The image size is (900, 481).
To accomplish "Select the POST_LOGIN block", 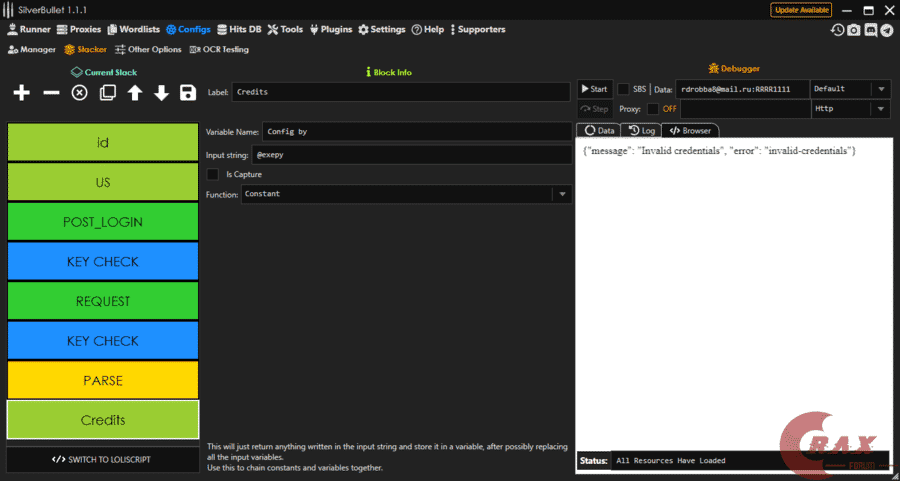I will tap(103, 222).
